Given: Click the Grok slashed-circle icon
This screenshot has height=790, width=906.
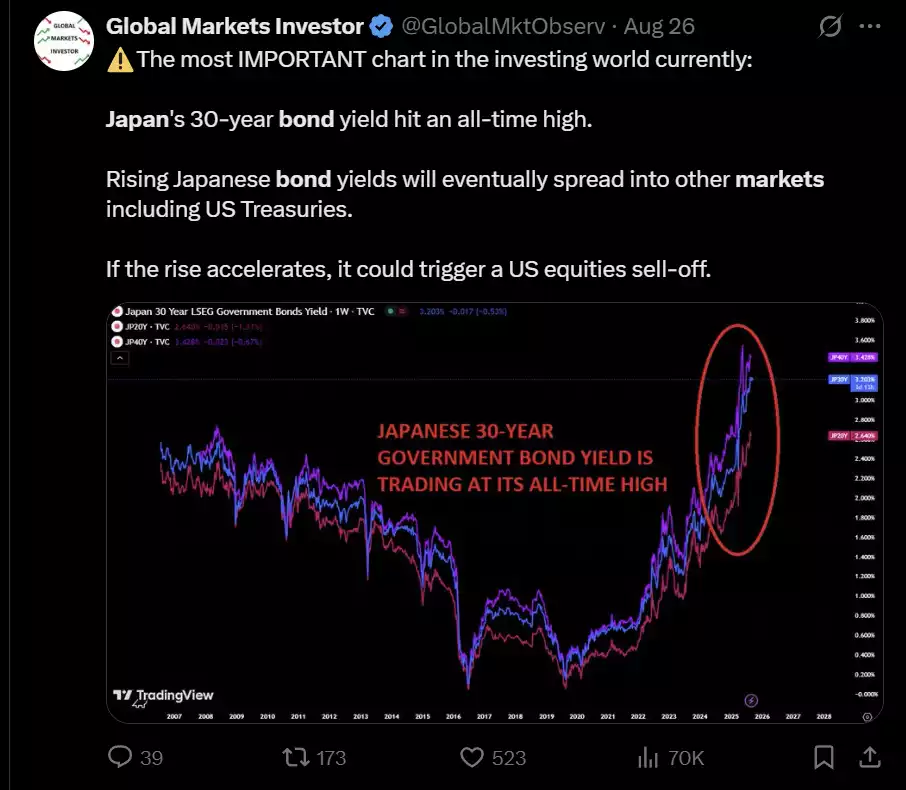Looking at the screenshot, I should click(x=830, y=26).
